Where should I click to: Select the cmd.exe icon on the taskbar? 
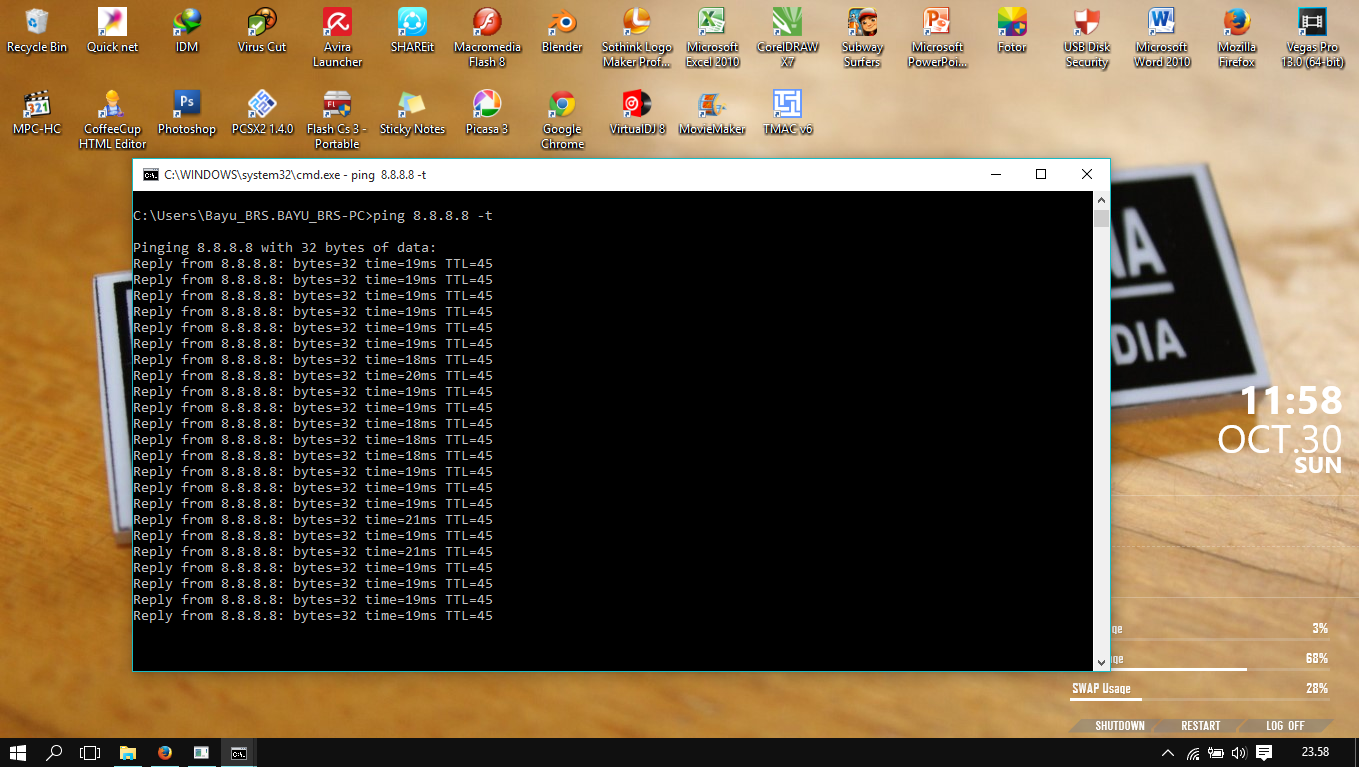(238, 754)
